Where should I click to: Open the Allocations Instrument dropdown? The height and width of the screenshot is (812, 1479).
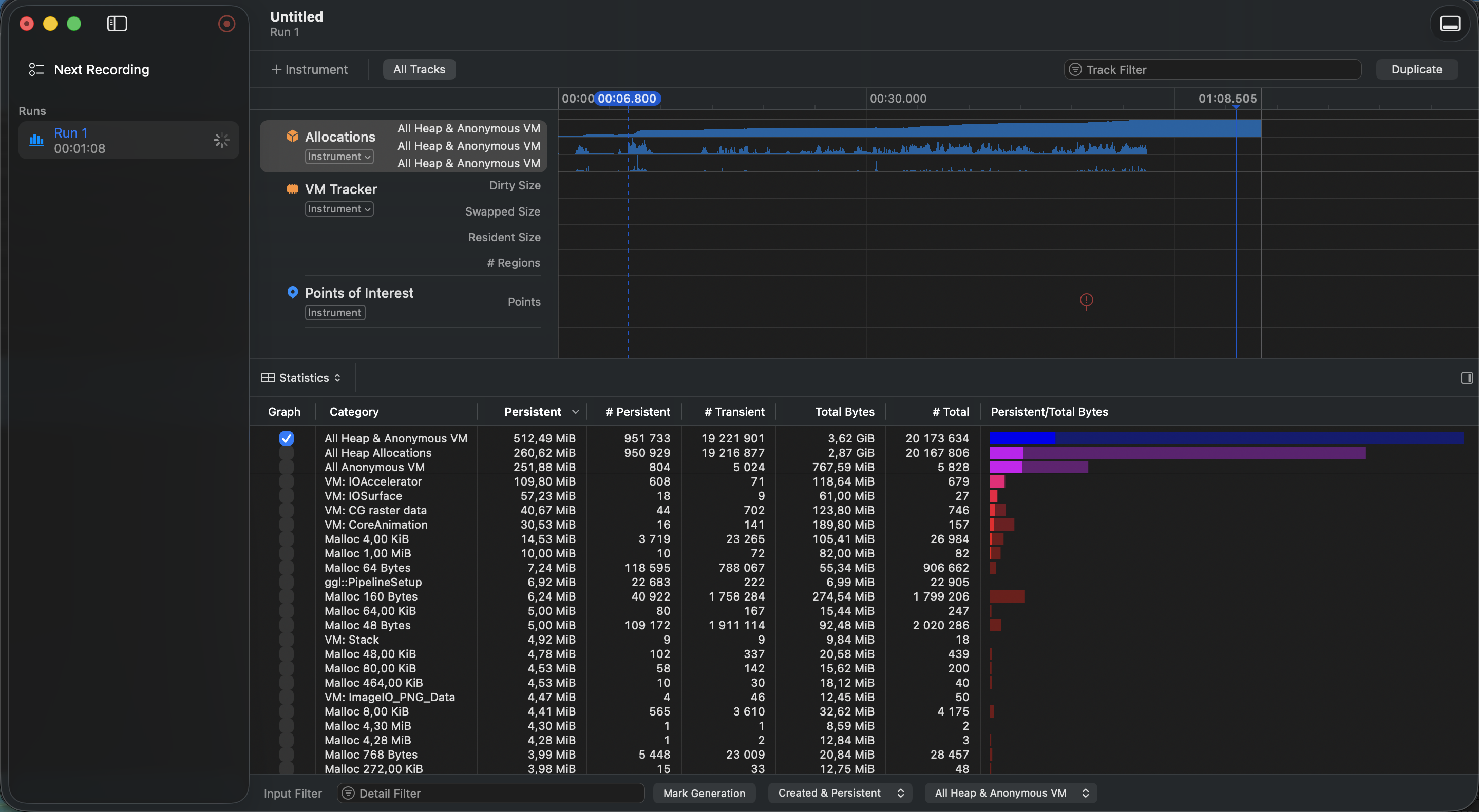(x=339, y=157)
